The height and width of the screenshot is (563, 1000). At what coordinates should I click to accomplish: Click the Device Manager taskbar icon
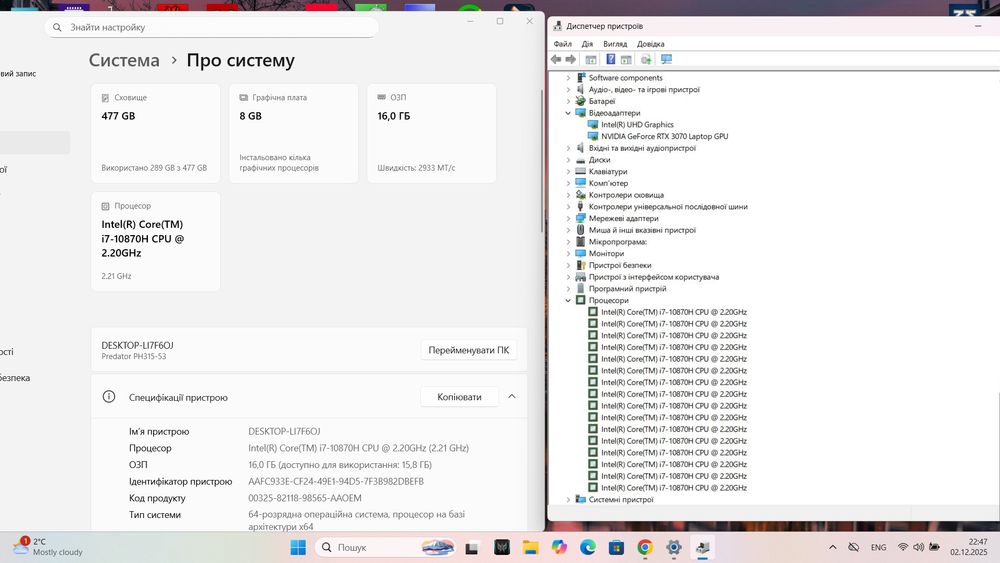[x=702, y=547]
